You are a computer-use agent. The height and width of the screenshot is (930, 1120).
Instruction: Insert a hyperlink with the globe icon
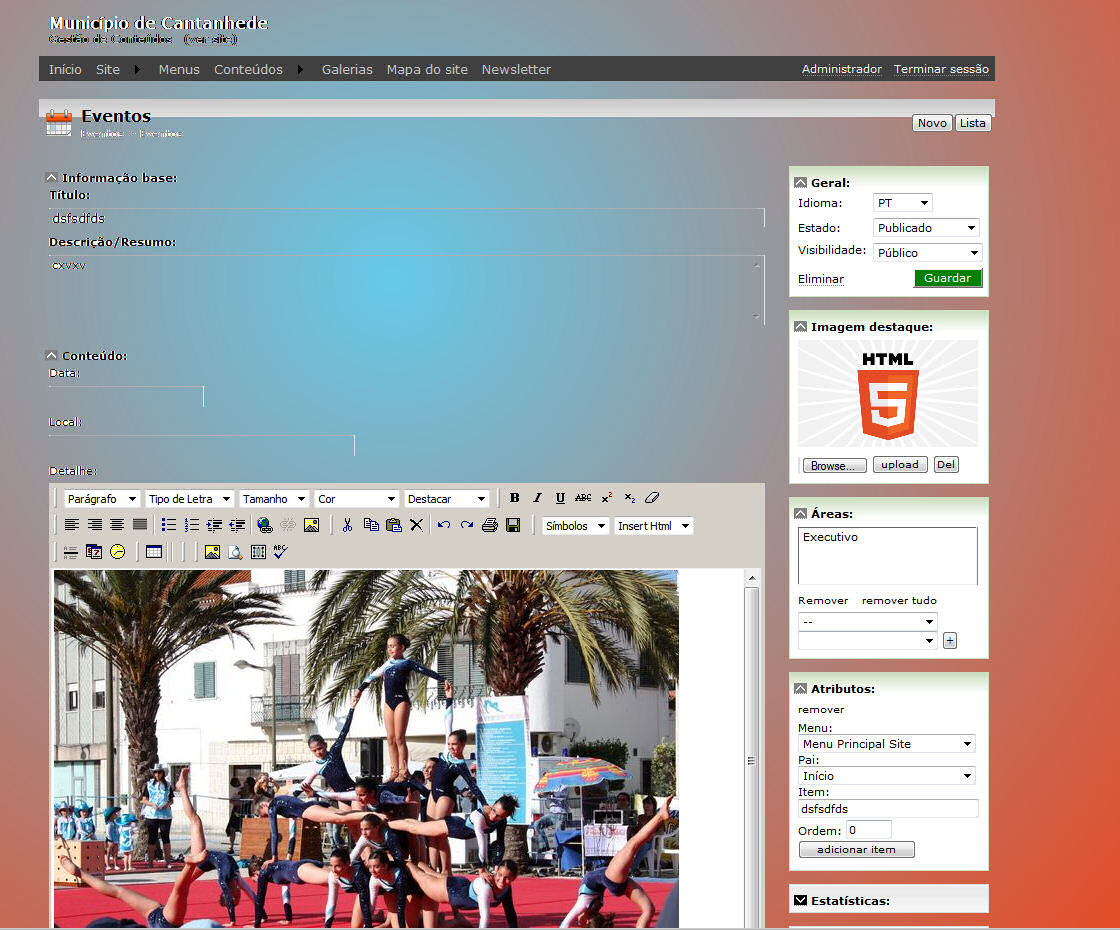coord(264,525)
